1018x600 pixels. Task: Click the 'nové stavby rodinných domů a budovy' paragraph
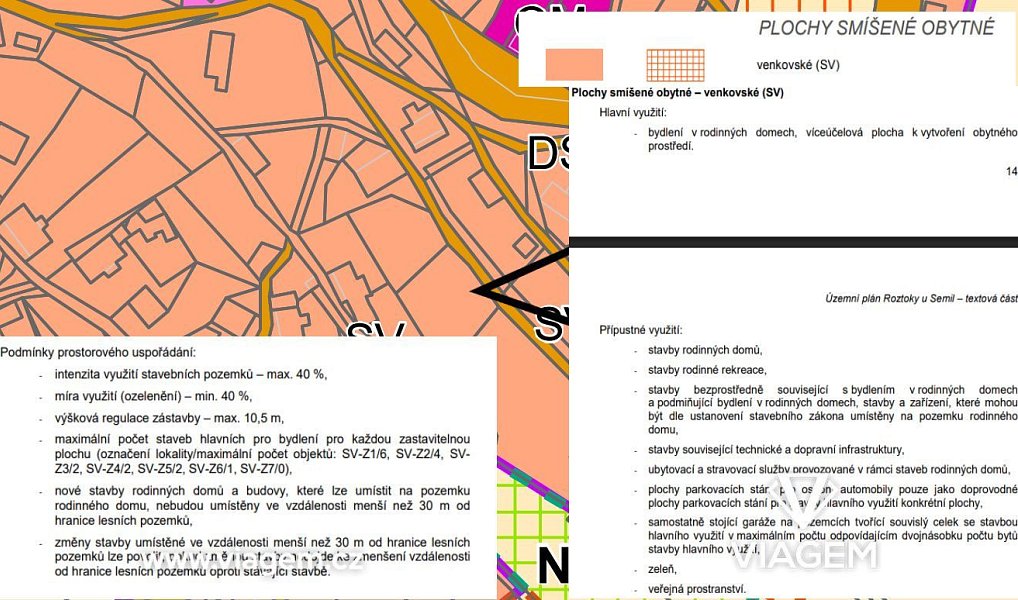[262, 505]
